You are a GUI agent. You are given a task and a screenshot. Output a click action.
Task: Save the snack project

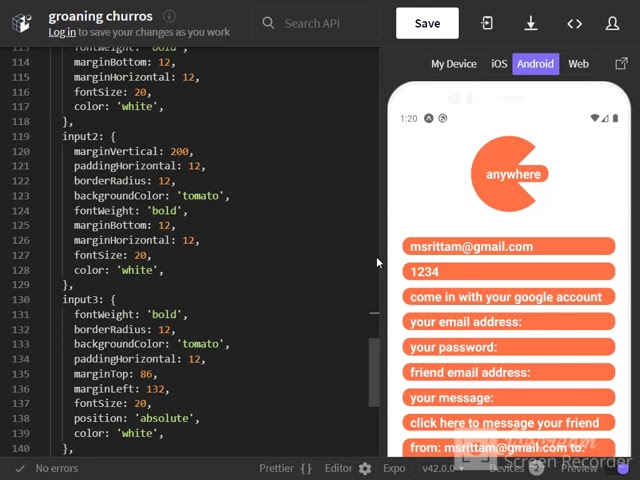click(427, 23)
